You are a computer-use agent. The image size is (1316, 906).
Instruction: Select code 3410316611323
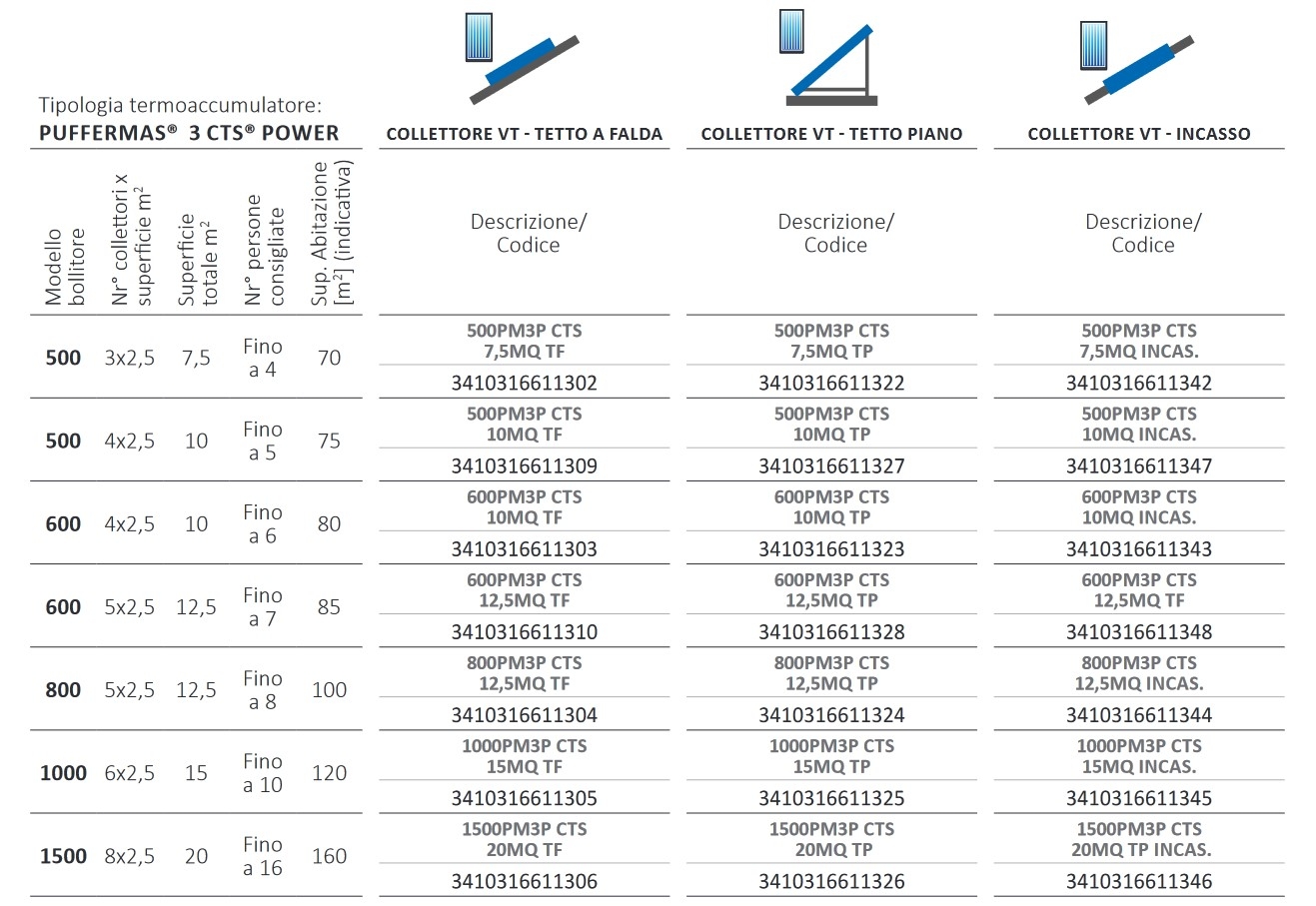click(832, 548)
